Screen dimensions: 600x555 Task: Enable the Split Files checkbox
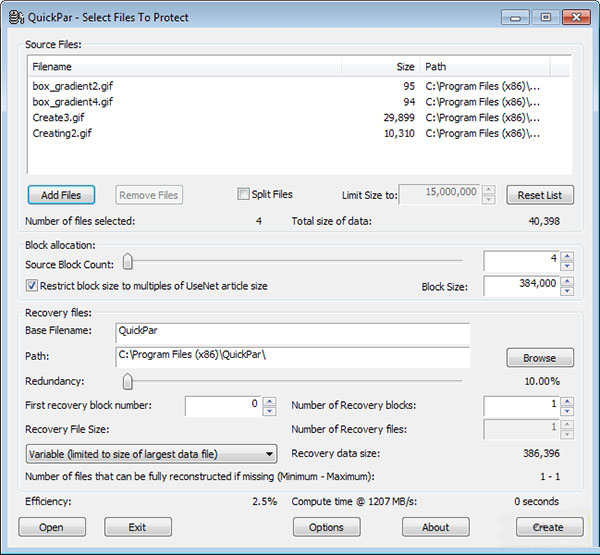coord(243,194)
